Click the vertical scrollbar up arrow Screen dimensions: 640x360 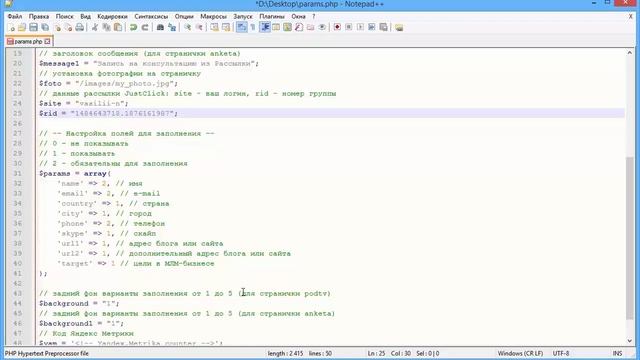pos(629,53)
